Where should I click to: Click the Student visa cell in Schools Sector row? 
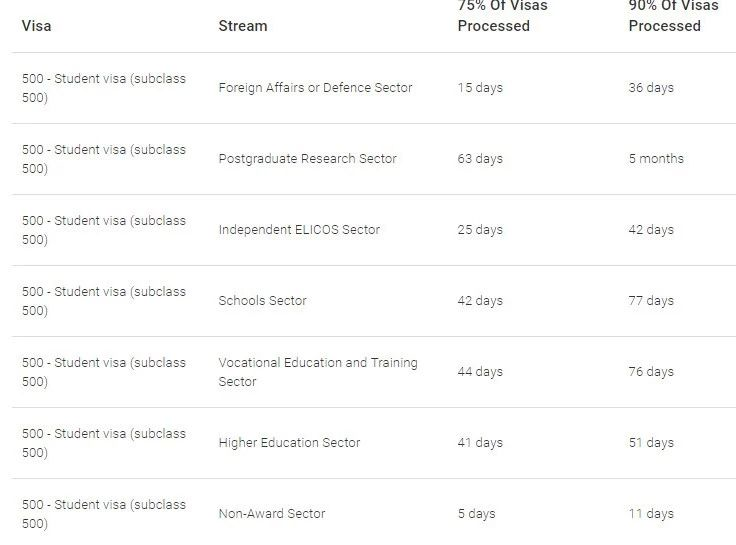pyautogui.click(x=104, y=301)
